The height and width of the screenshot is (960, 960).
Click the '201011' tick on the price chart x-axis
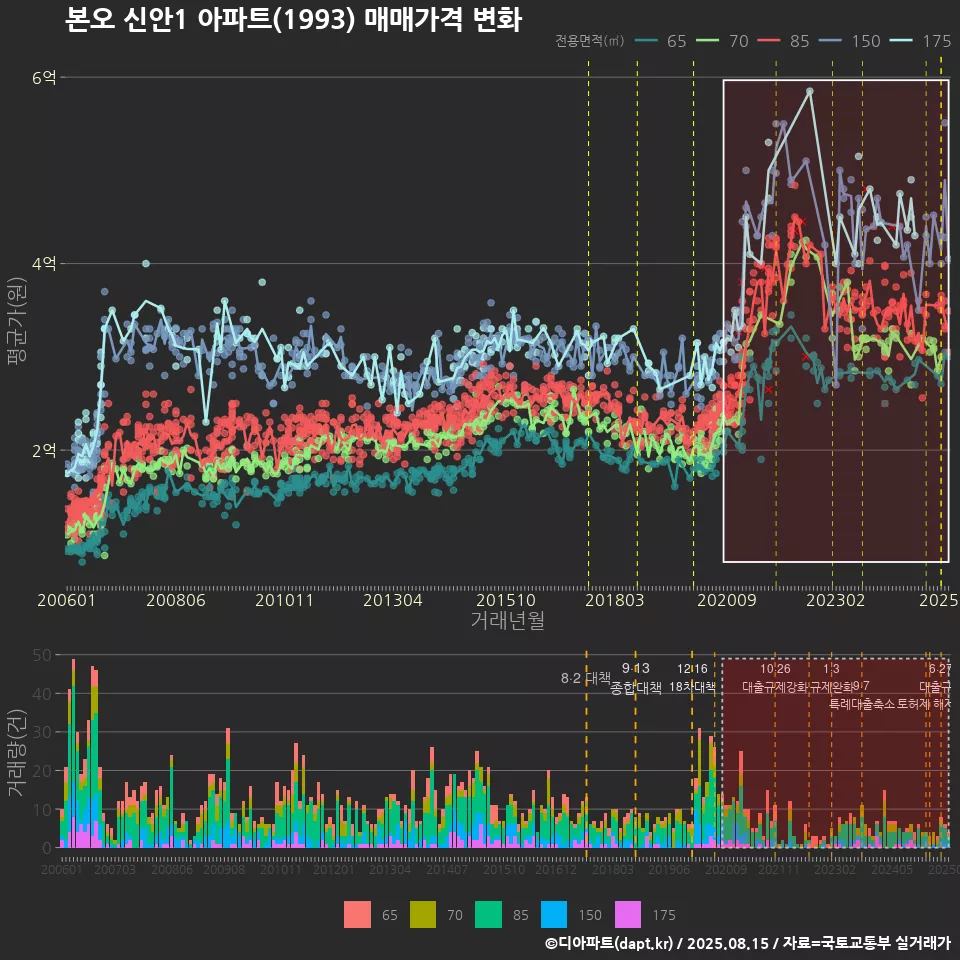[x=284, y=600]
